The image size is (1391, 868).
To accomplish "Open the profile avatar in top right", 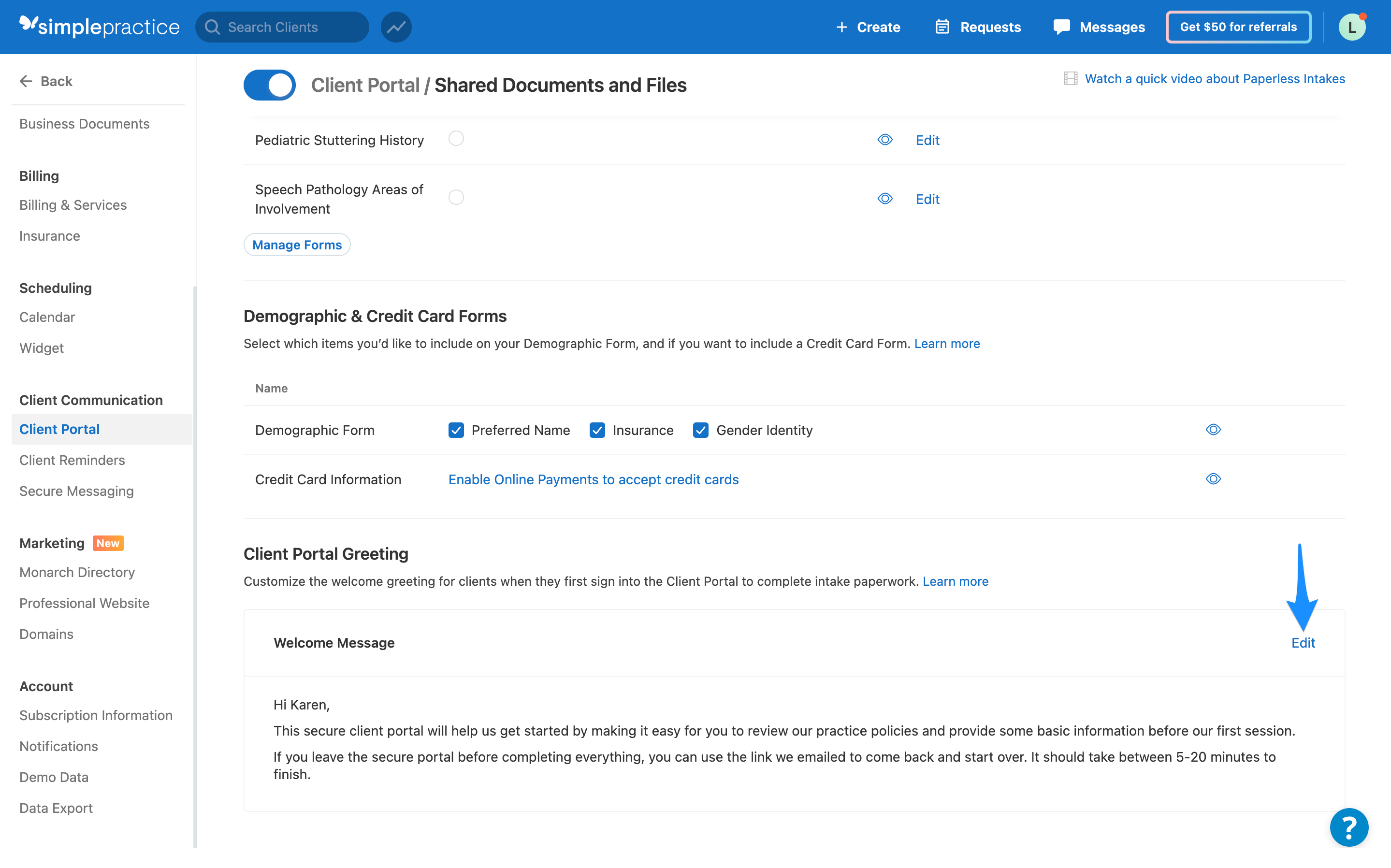I will pos(1352,27).
